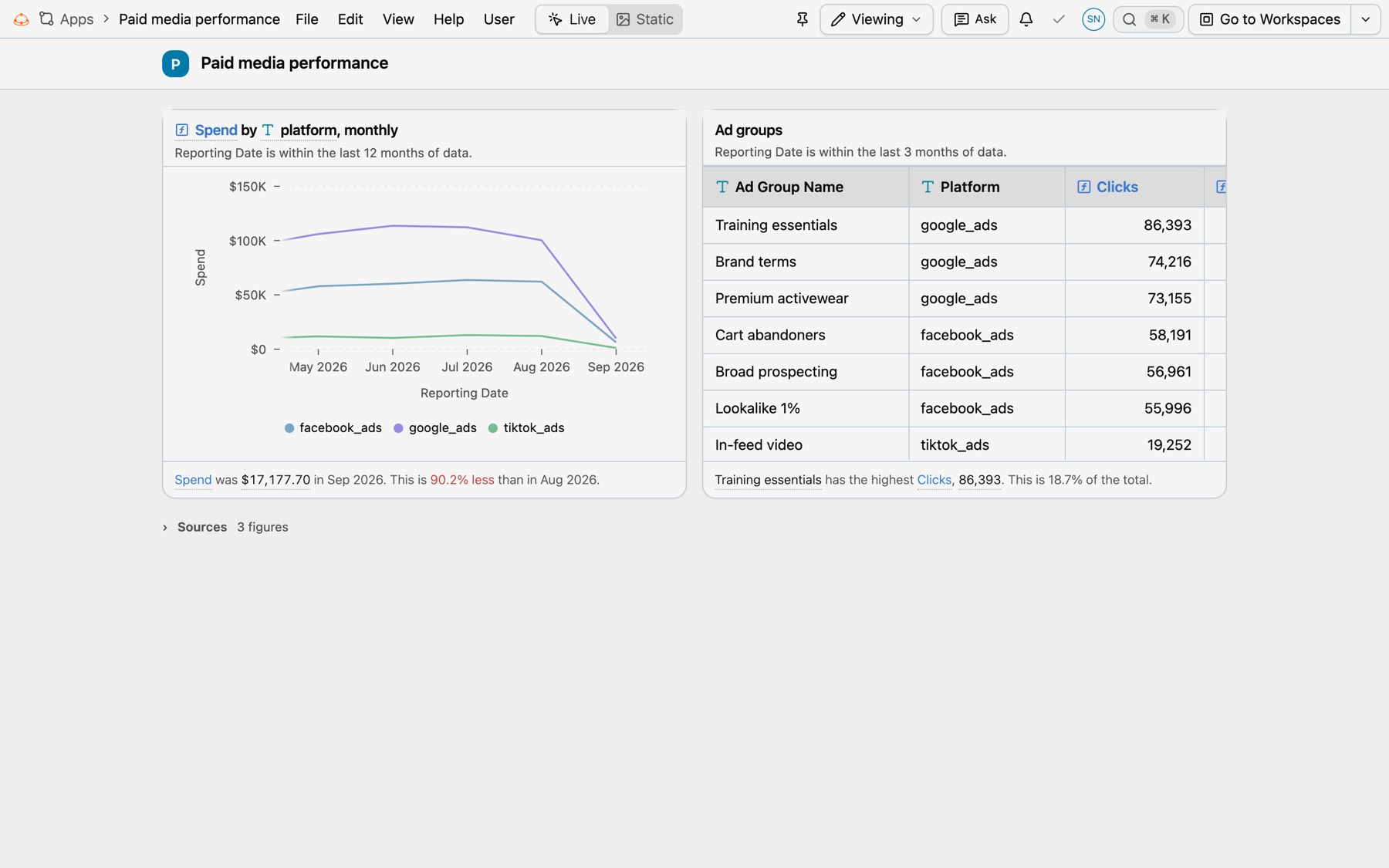Click the 74,216 clicks value
The width and height of the screenshot is (1389, 868).
pyautogui.click(x=1169, y=262)
